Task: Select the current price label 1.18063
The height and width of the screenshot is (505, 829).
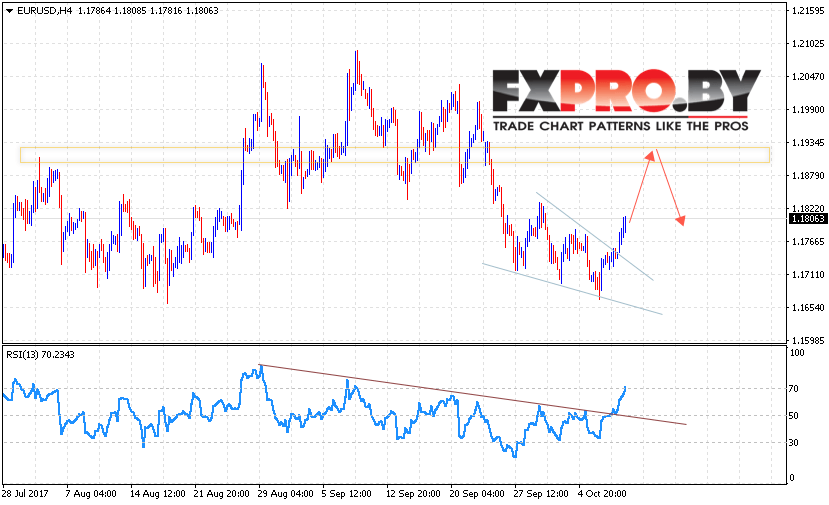Action: 807,218
